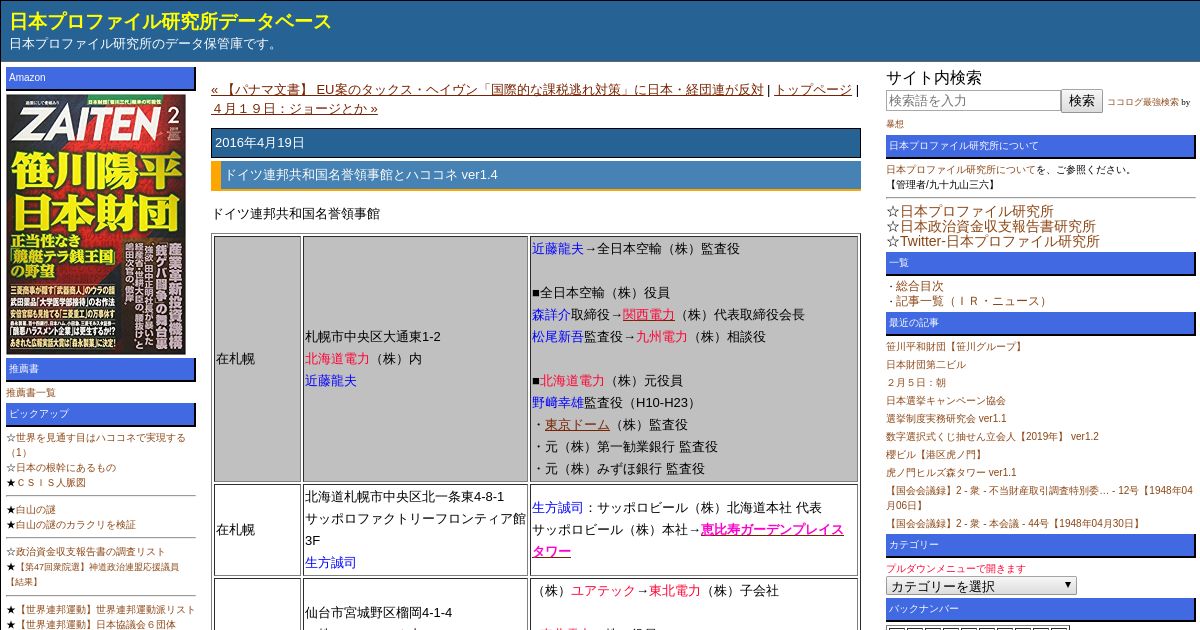
Task: Click 松尾新吾 name link
Action: click(558, 337)
